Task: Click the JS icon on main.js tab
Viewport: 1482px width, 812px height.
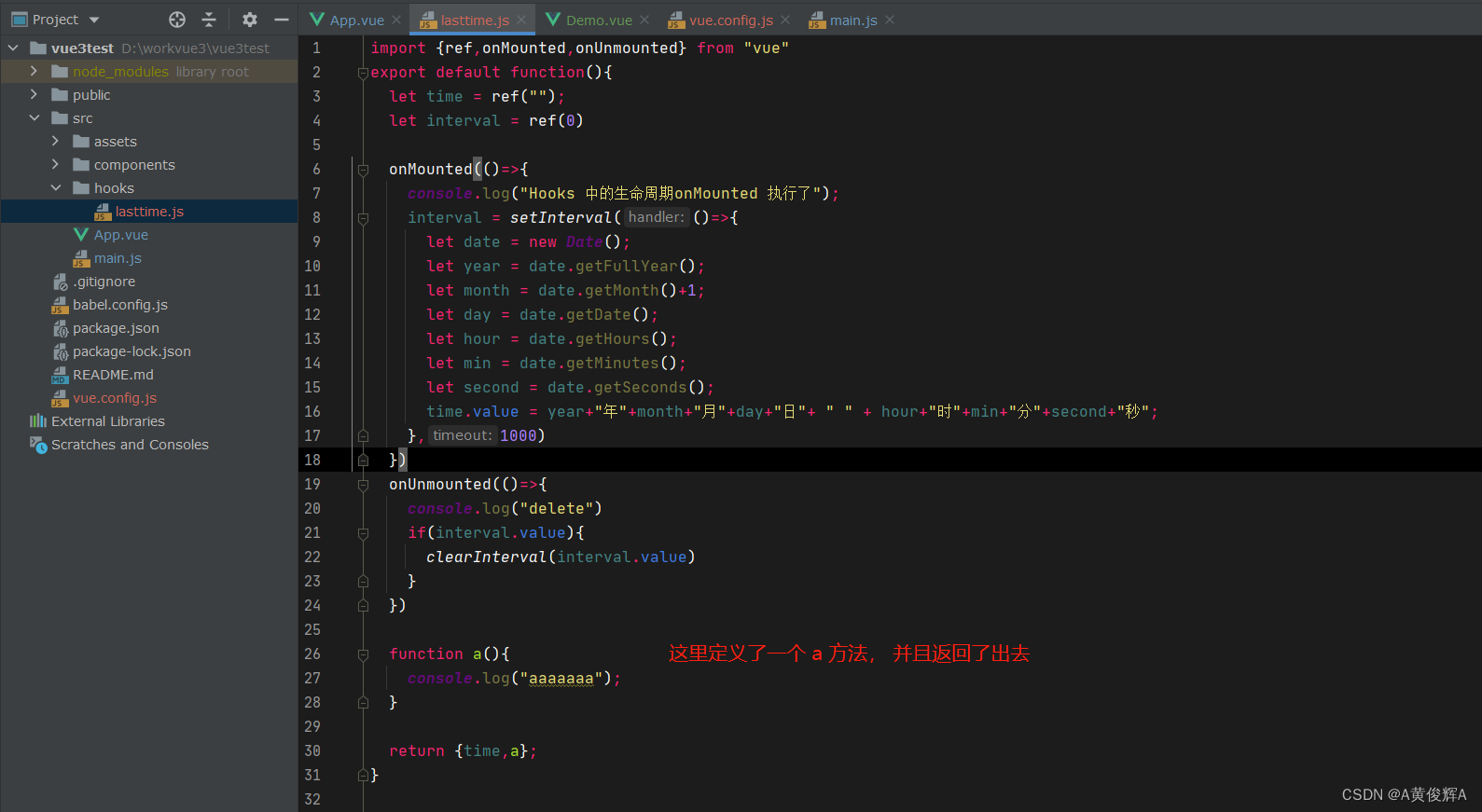Action: 817,20
